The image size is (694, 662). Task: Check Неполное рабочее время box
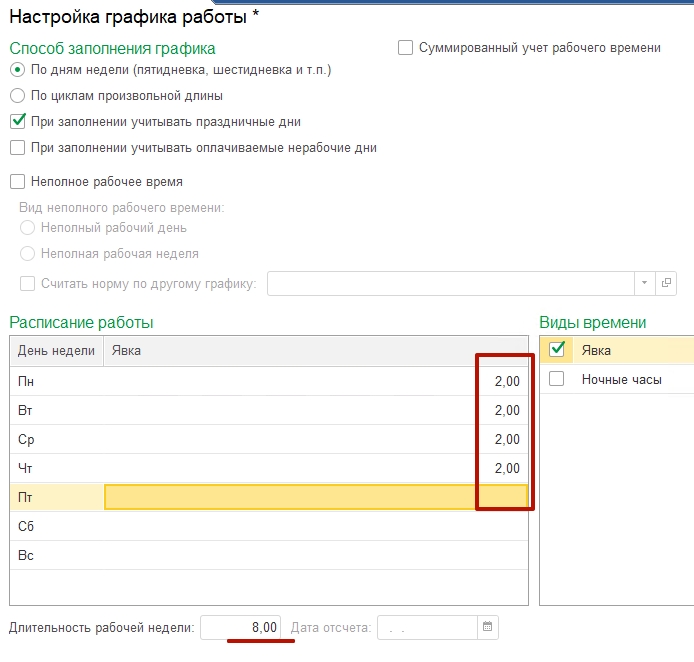point(17,181)
